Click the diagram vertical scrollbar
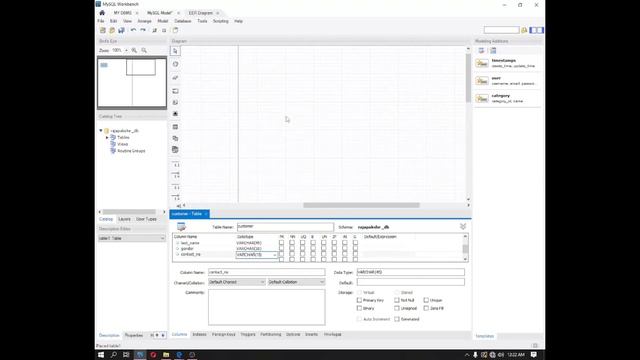Image resolution: width=640 pixels, height=360 pixels. click(x=468, y=78)
